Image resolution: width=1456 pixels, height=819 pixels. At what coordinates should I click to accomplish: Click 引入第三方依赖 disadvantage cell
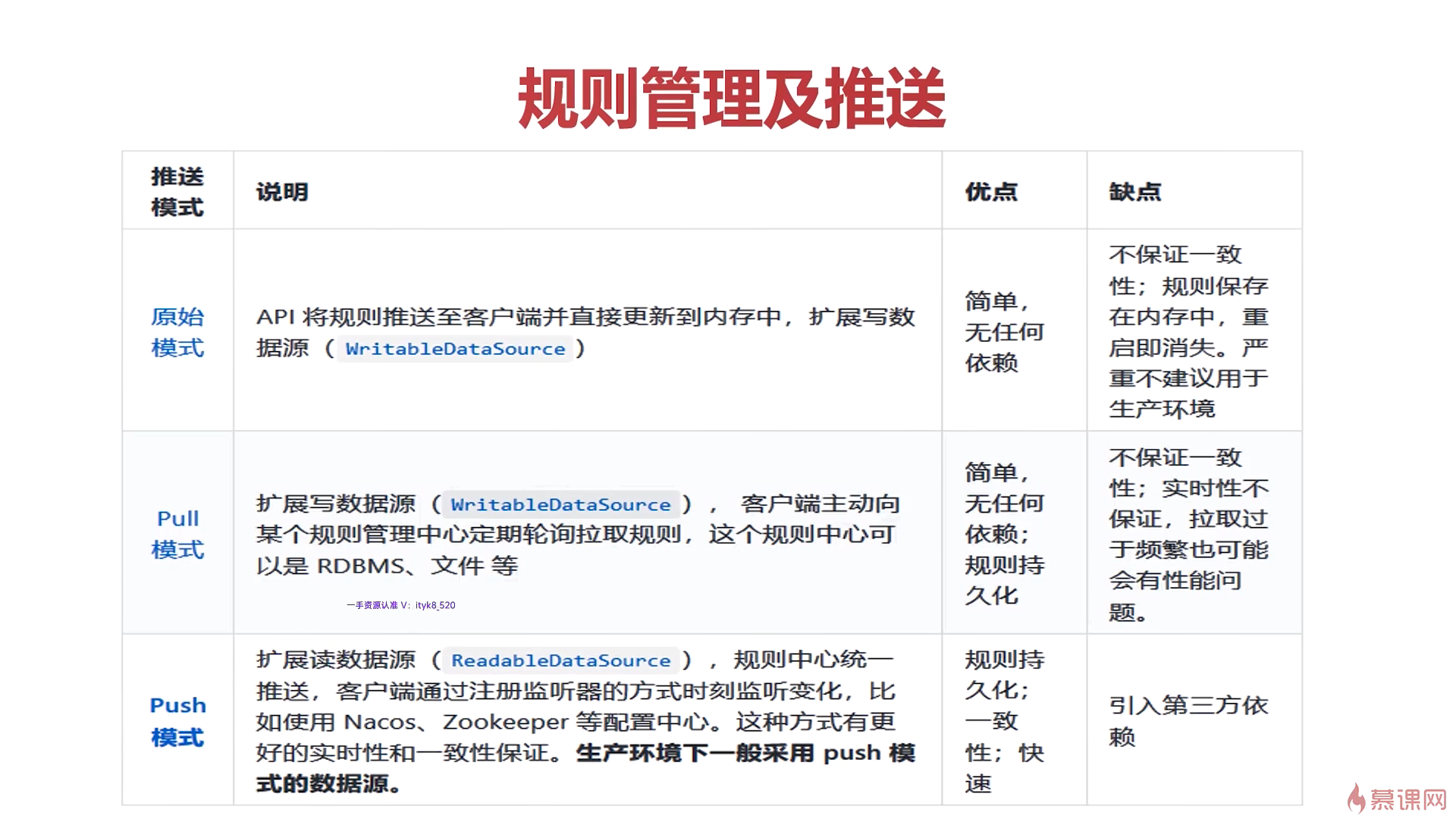(1188, 720)
